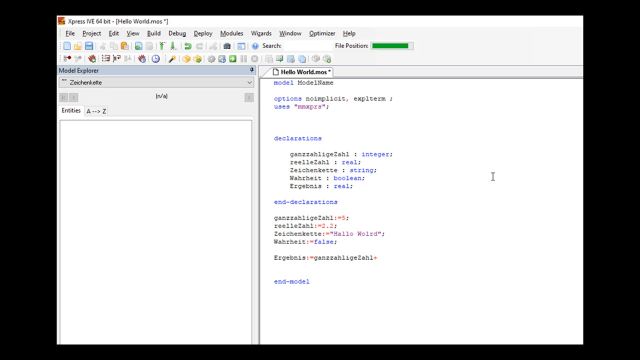
Task: Open the Modules menu
Action: click(231, 33)
